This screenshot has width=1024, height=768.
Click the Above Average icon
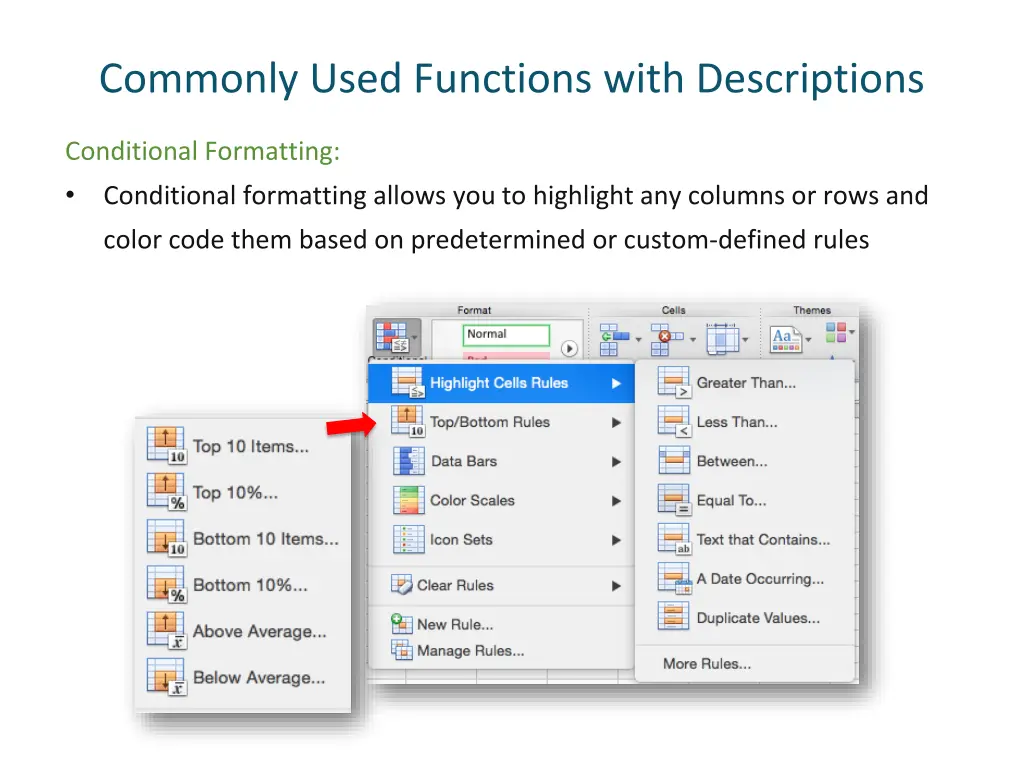point(167,631)
